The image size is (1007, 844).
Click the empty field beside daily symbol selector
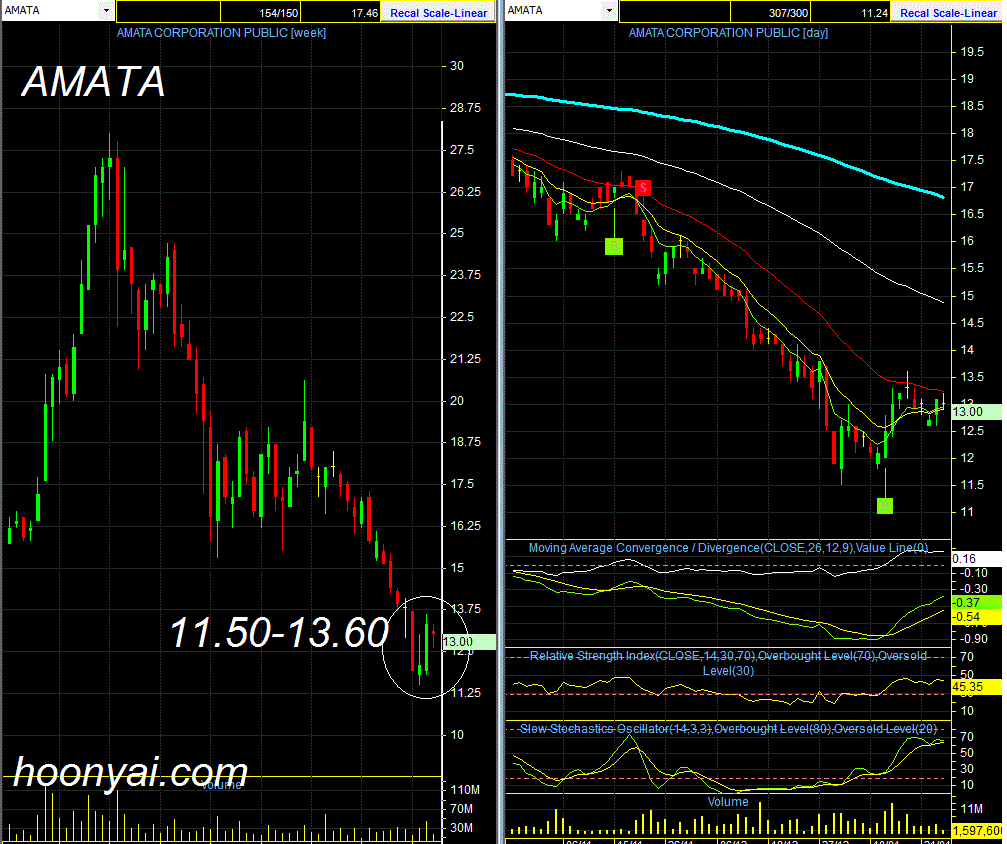point(675,12)
